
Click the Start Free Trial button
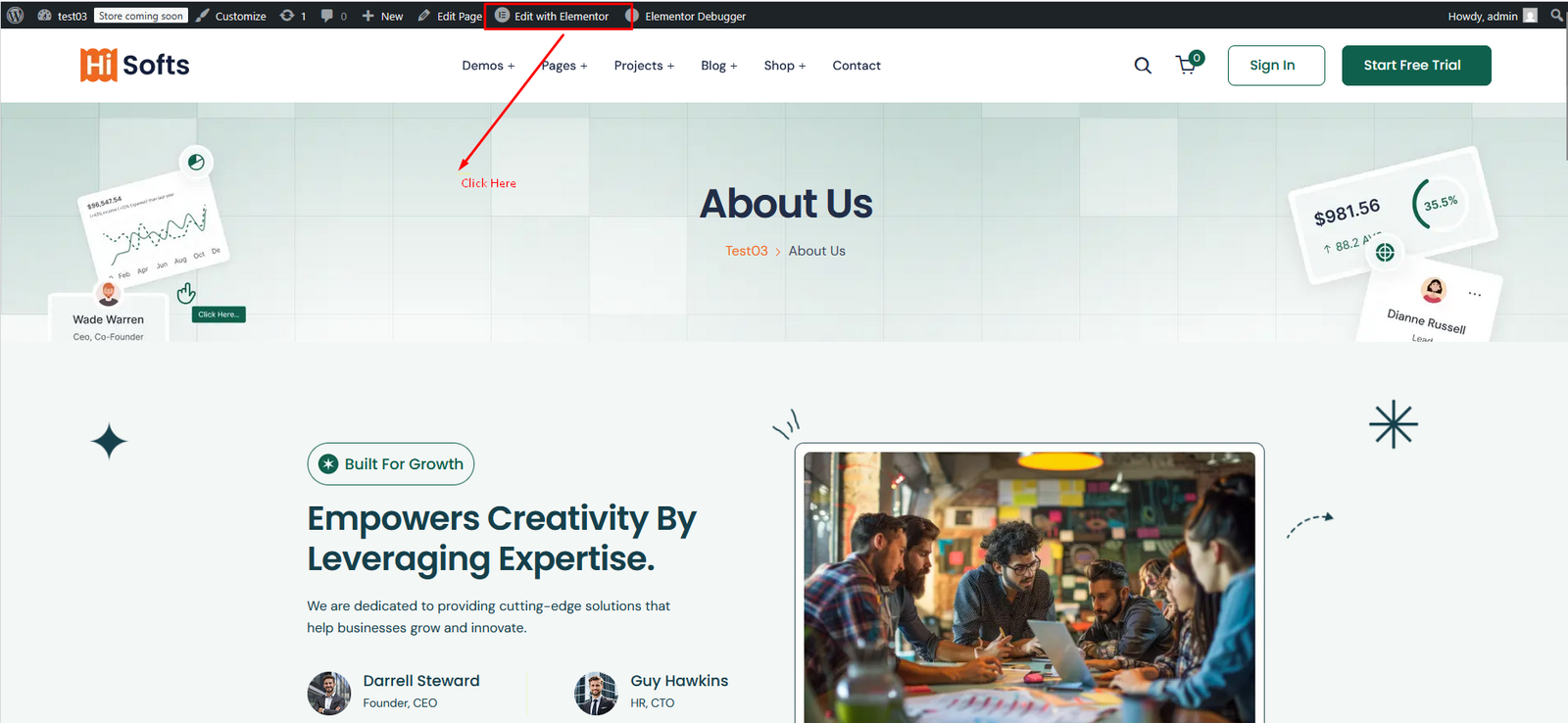point(1415,66)
